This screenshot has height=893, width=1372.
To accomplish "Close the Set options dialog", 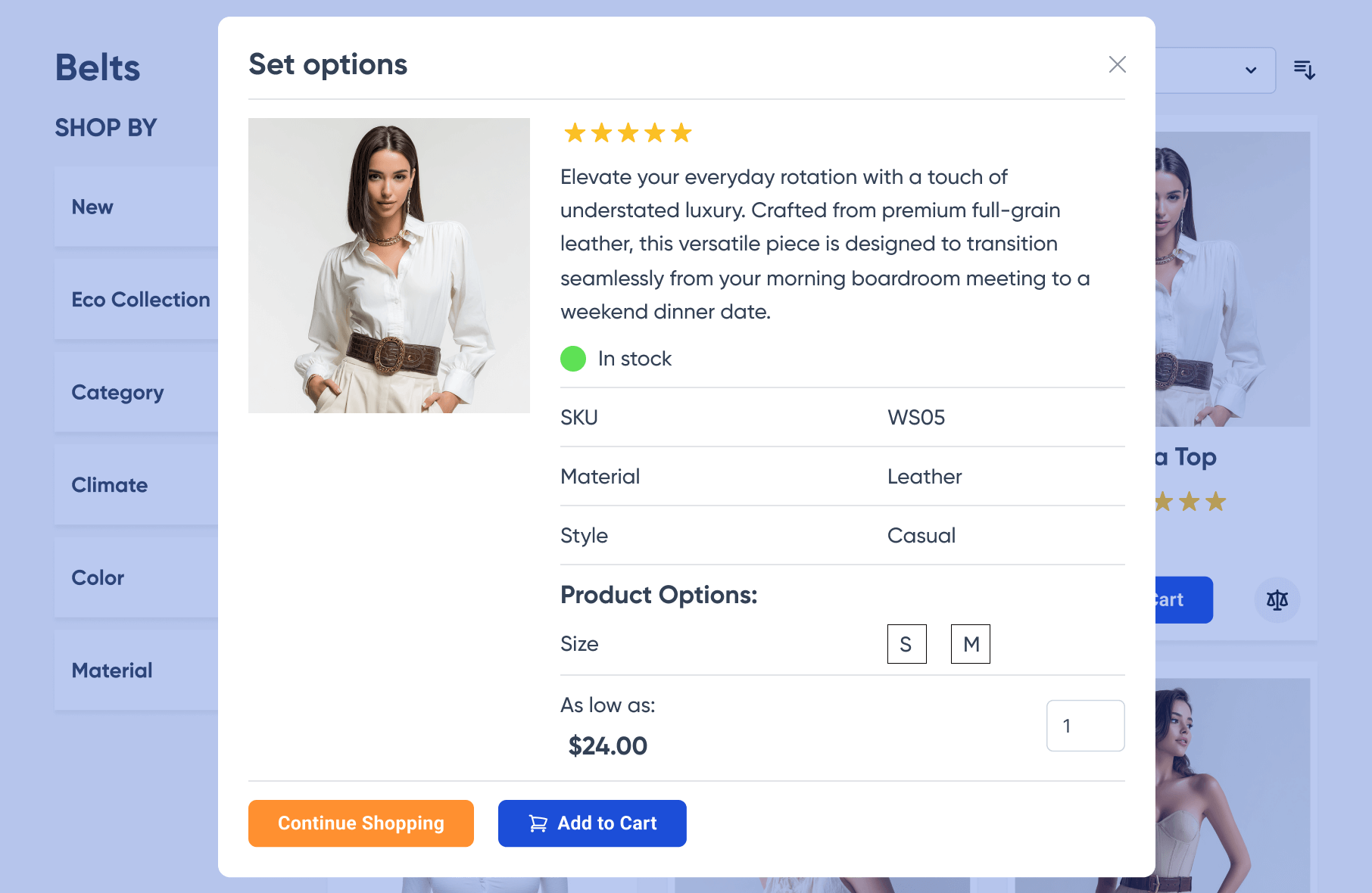I will point(1117,64).
